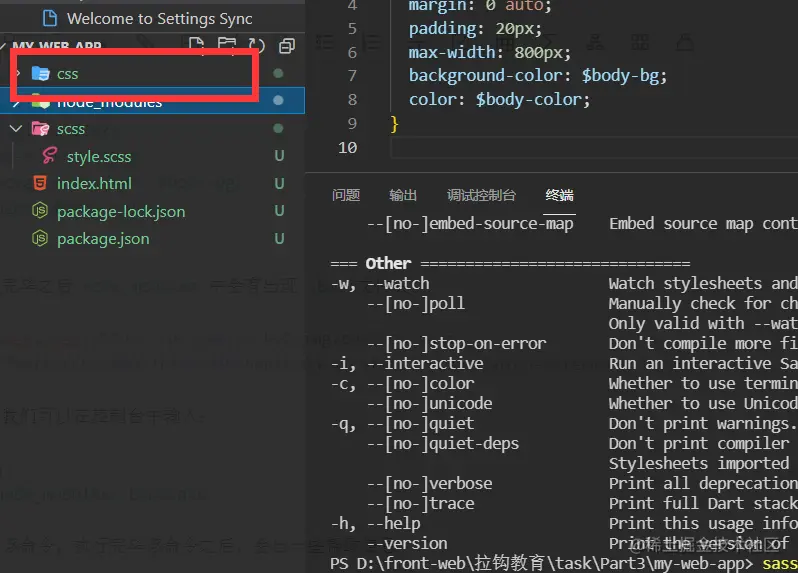Open index.html in the explorer

(x=94, y=183)
